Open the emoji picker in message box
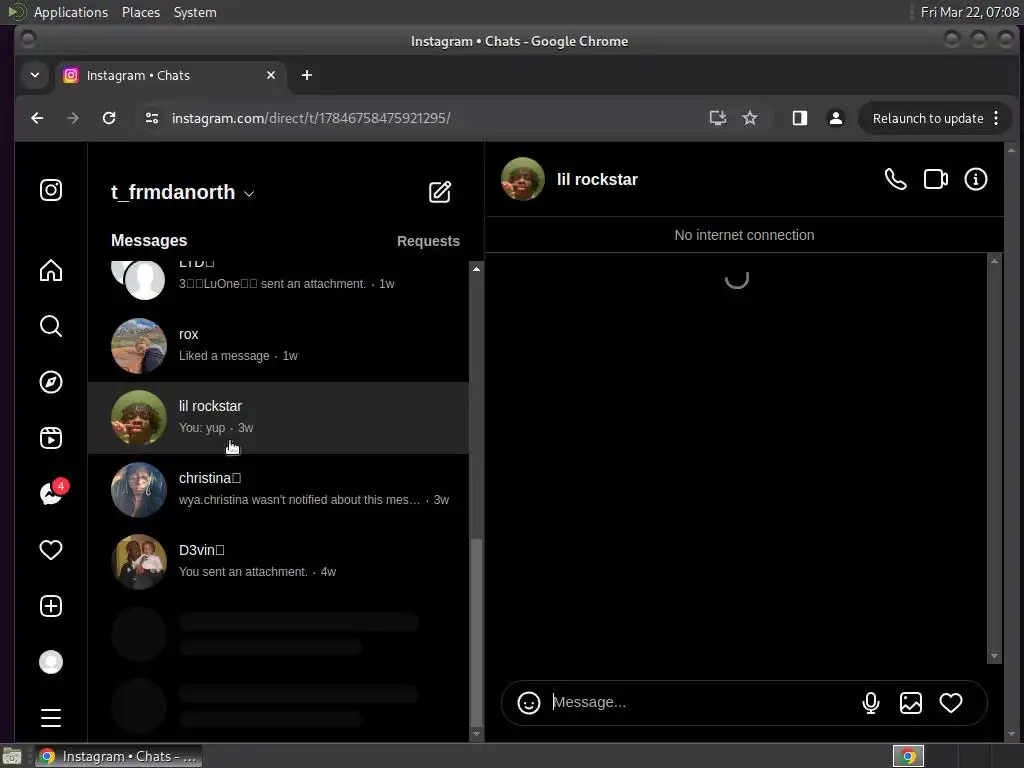The width and height of the screenshot is (1024, 768). click(529, 703)
